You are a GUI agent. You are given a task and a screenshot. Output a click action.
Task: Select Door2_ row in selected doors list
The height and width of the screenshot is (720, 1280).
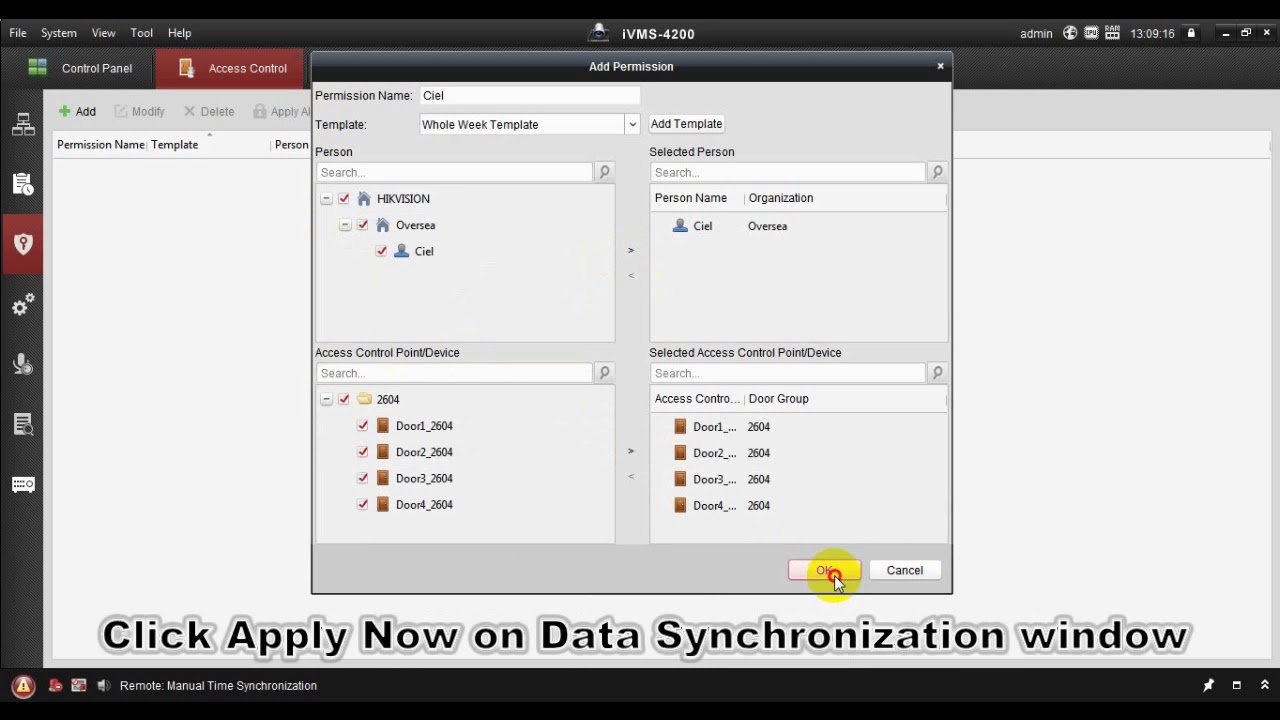pyautogui.click(x=798, y=453)
